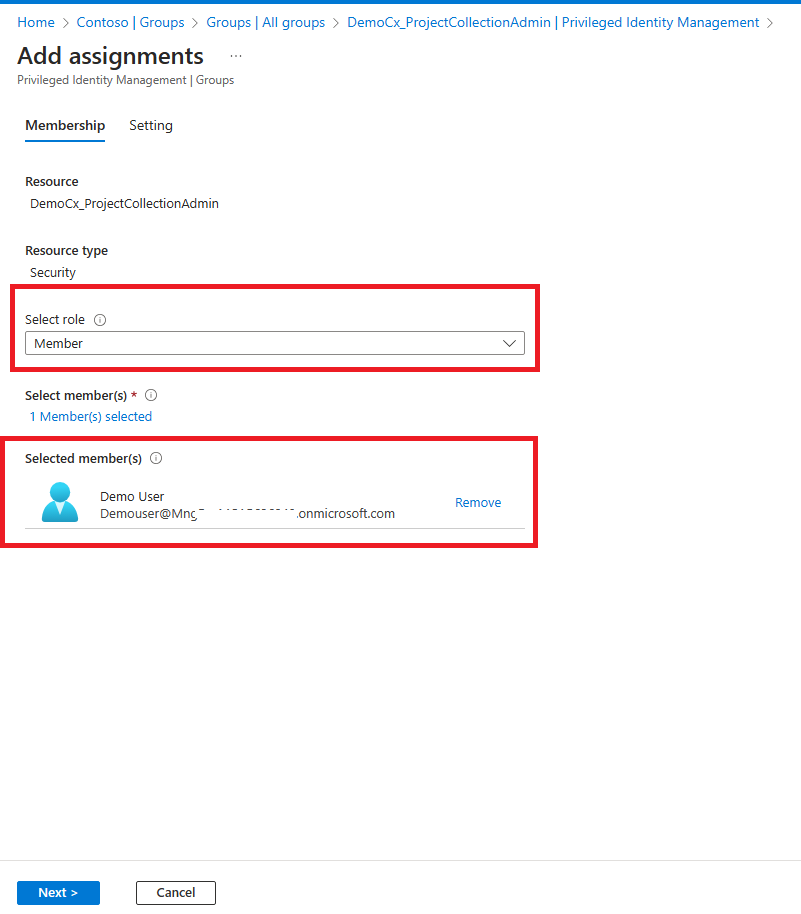This screenshot has width=801, height=914.
Task: Click the Demo User name text
Action: tap(132, 496)
